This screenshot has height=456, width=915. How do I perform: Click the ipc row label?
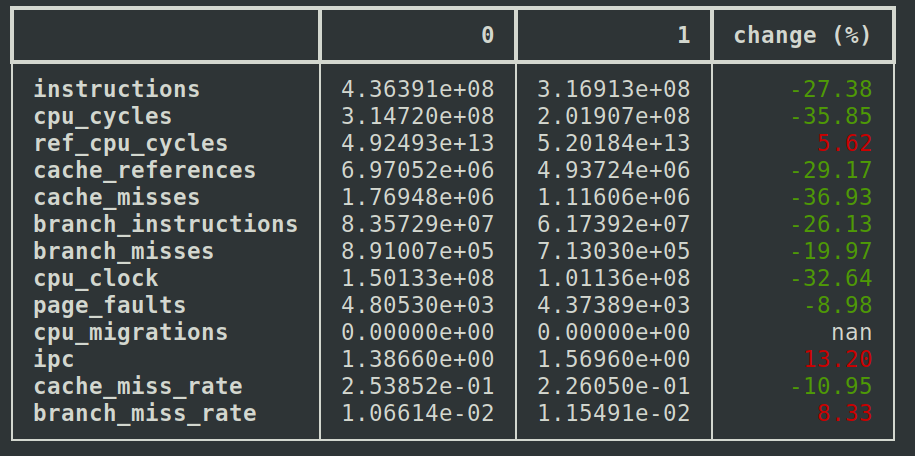tap(54, 359)
